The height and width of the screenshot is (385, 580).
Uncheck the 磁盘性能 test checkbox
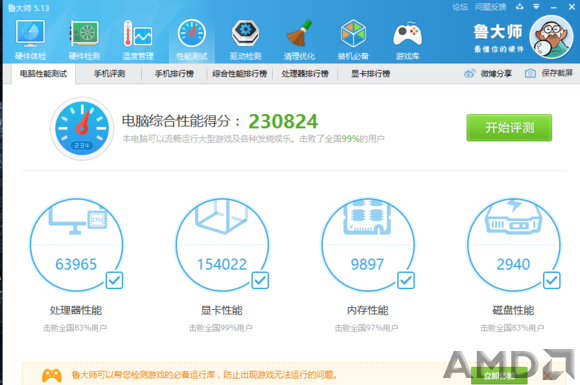(x=552, y=281)
